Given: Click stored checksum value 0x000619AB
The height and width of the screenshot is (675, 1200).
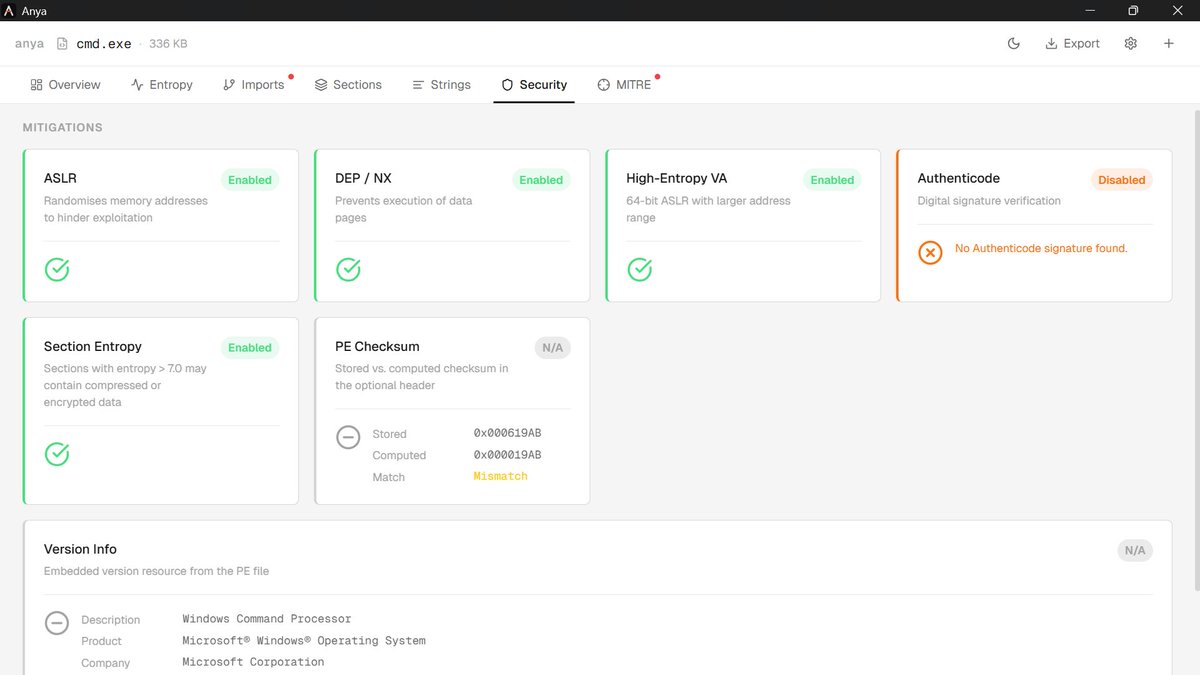Looking at the screenshot, I should click(x=507, y=433).
